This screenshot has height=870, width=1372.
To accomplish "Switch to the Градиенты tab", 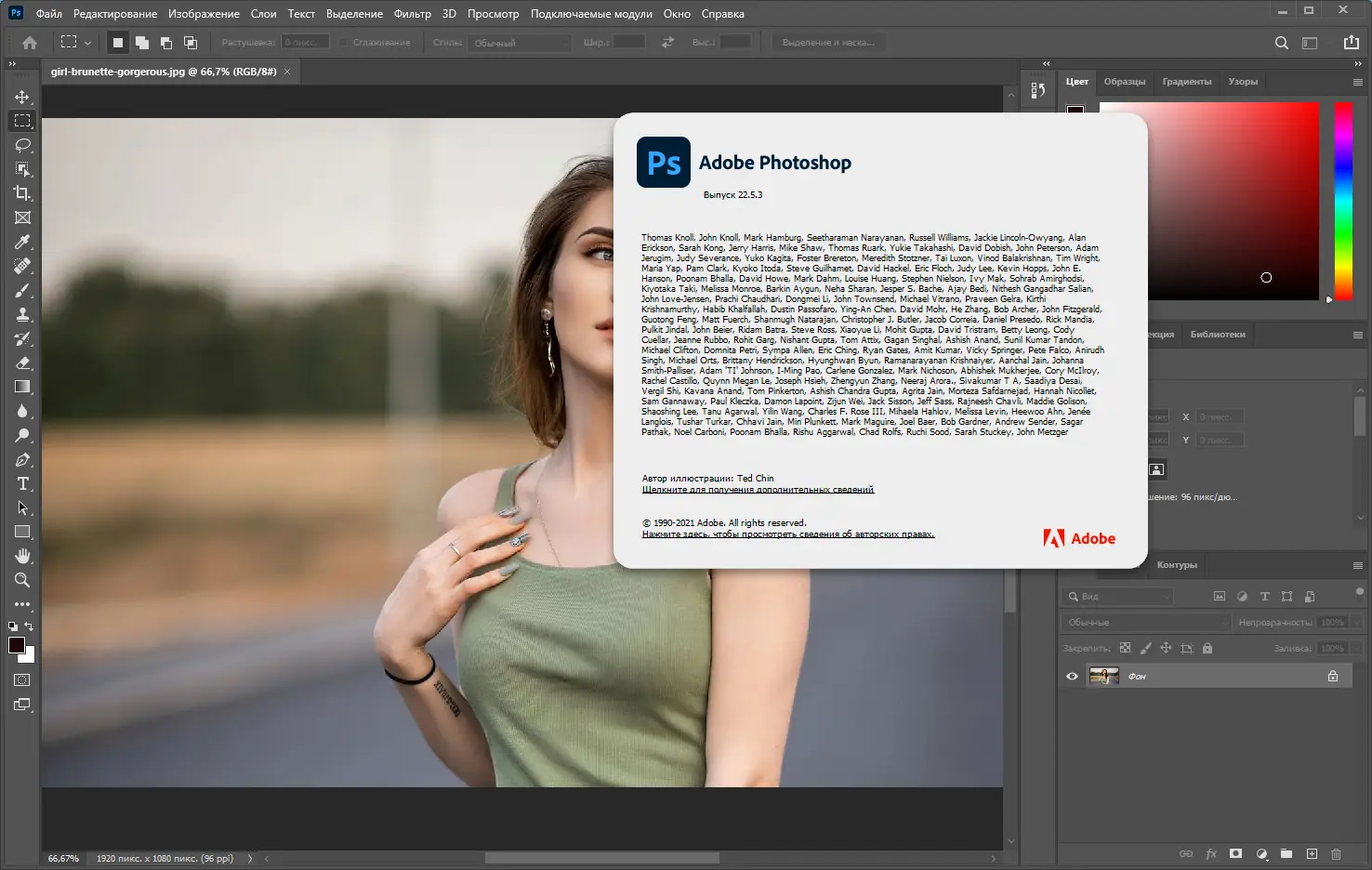I will coord(1186,82).
